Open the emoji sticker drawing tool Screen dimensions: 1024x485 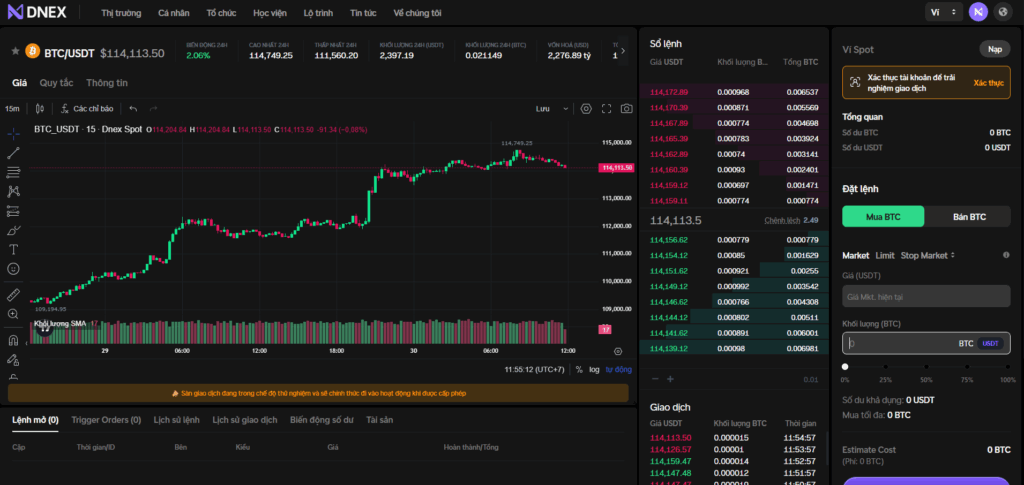coord(14,269)
